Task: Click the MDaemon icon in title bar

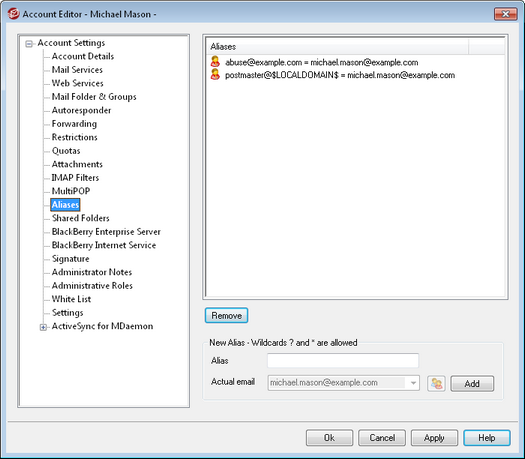Action: tap(13, 14)
